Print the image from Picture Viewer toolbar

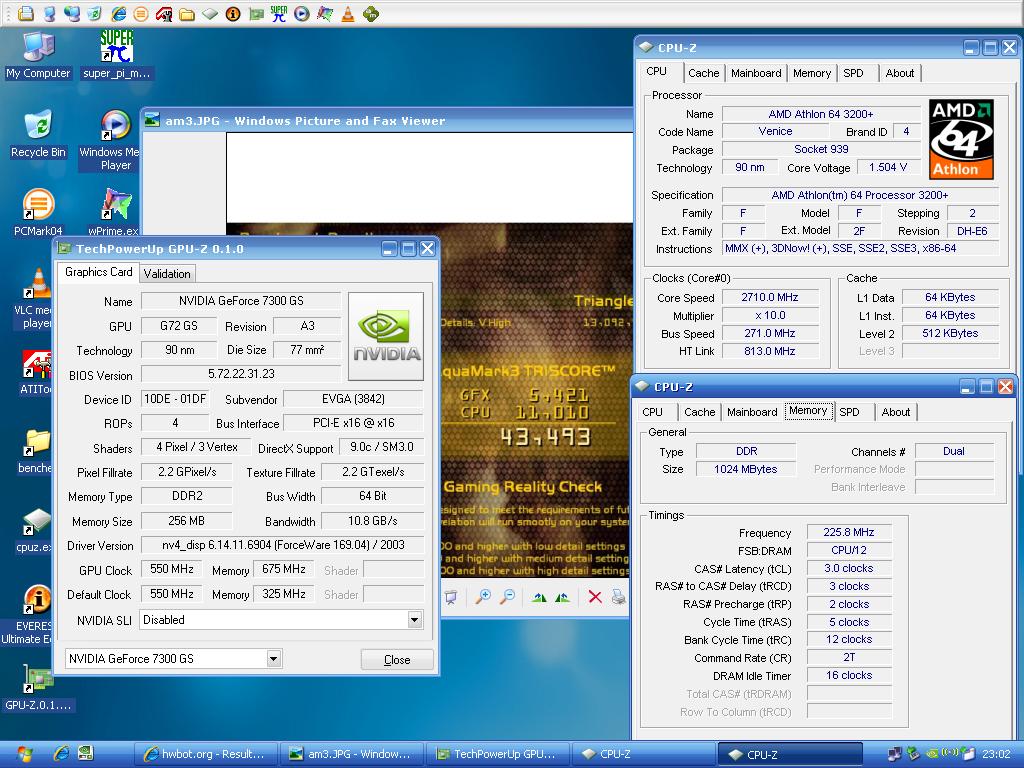click(x=618, y=596)
